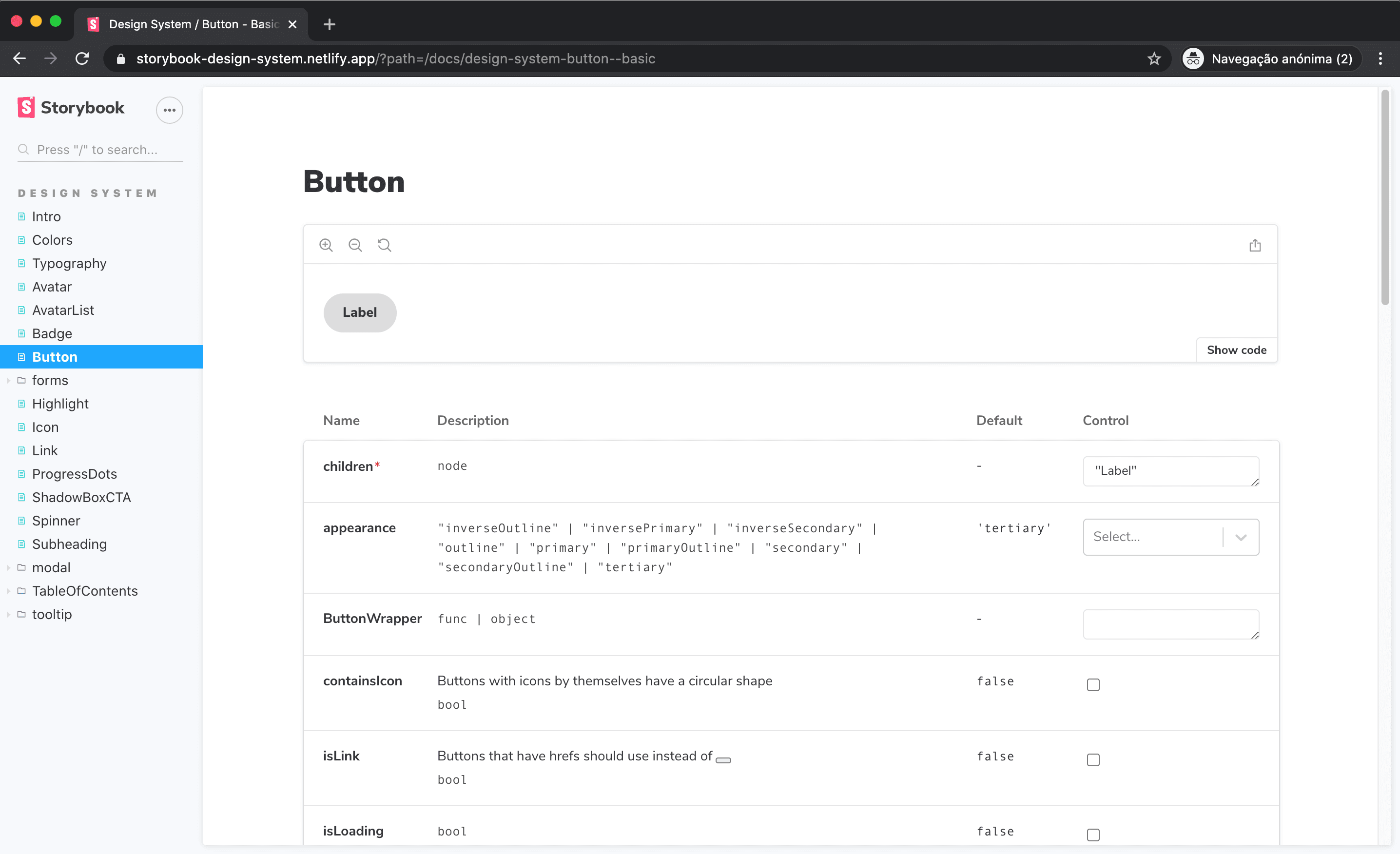Open Chrome's three-dot menu
This screenshot has width=1400, height=854.
[1380, 58]
